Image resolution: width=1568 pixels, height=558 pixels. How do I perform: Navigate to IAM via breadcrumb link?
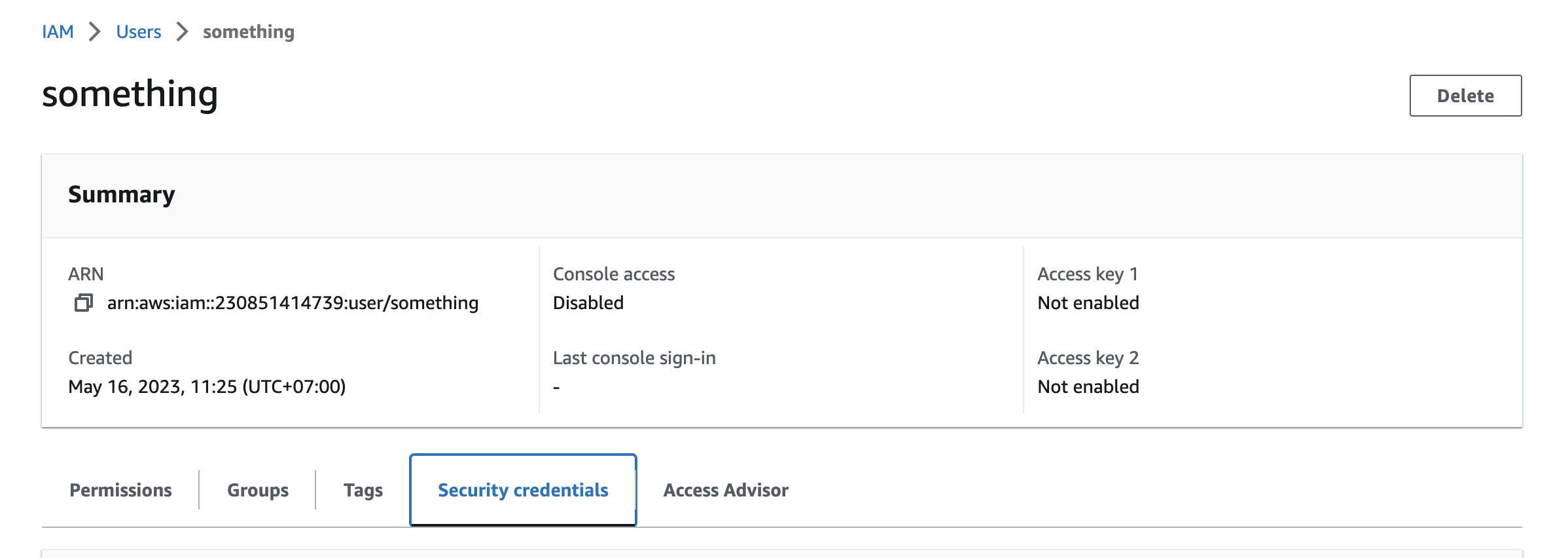point(58,31)
